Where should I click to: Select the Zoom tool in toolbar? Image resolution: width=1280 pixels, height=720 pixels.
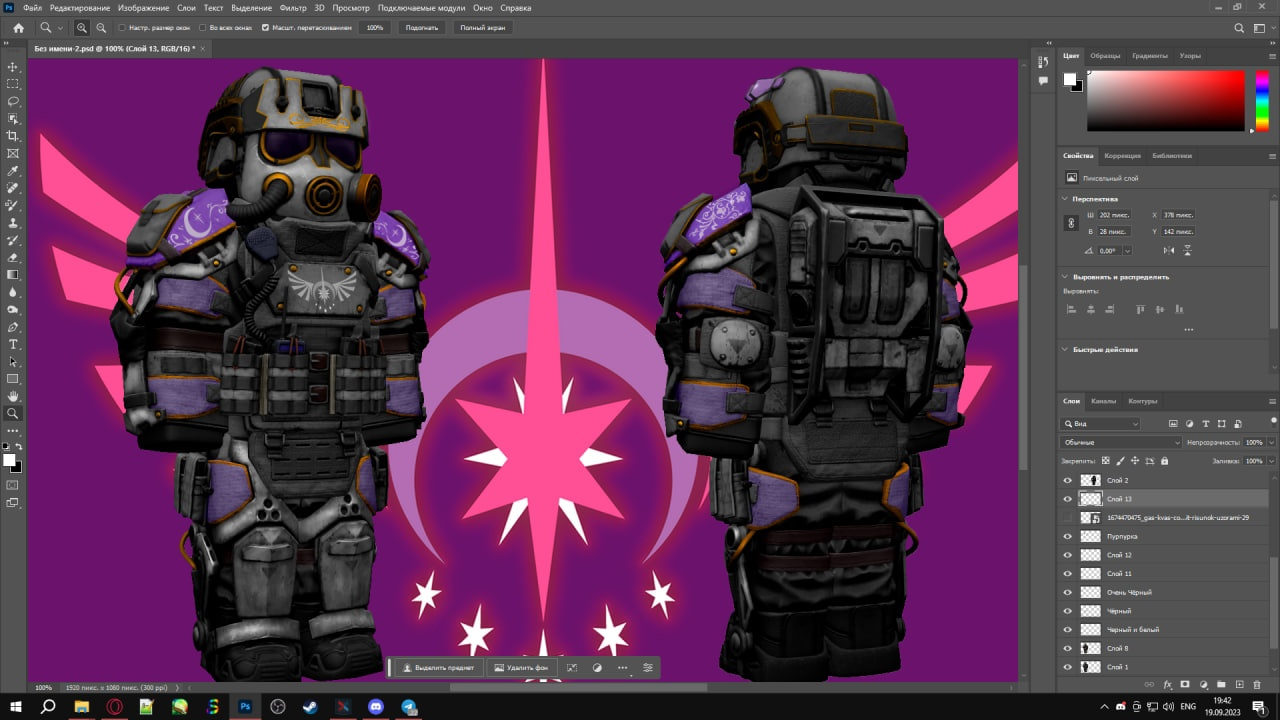13,413
